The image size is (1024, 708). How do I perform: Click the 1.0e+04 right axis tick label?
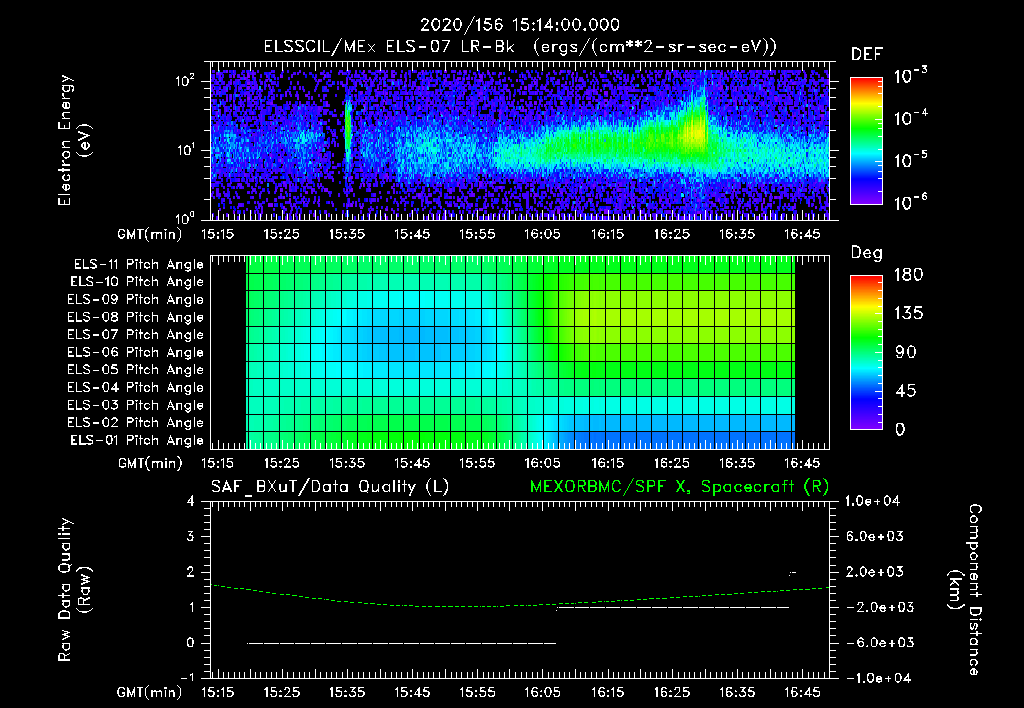pyautogui.click(x=872, y=502)
